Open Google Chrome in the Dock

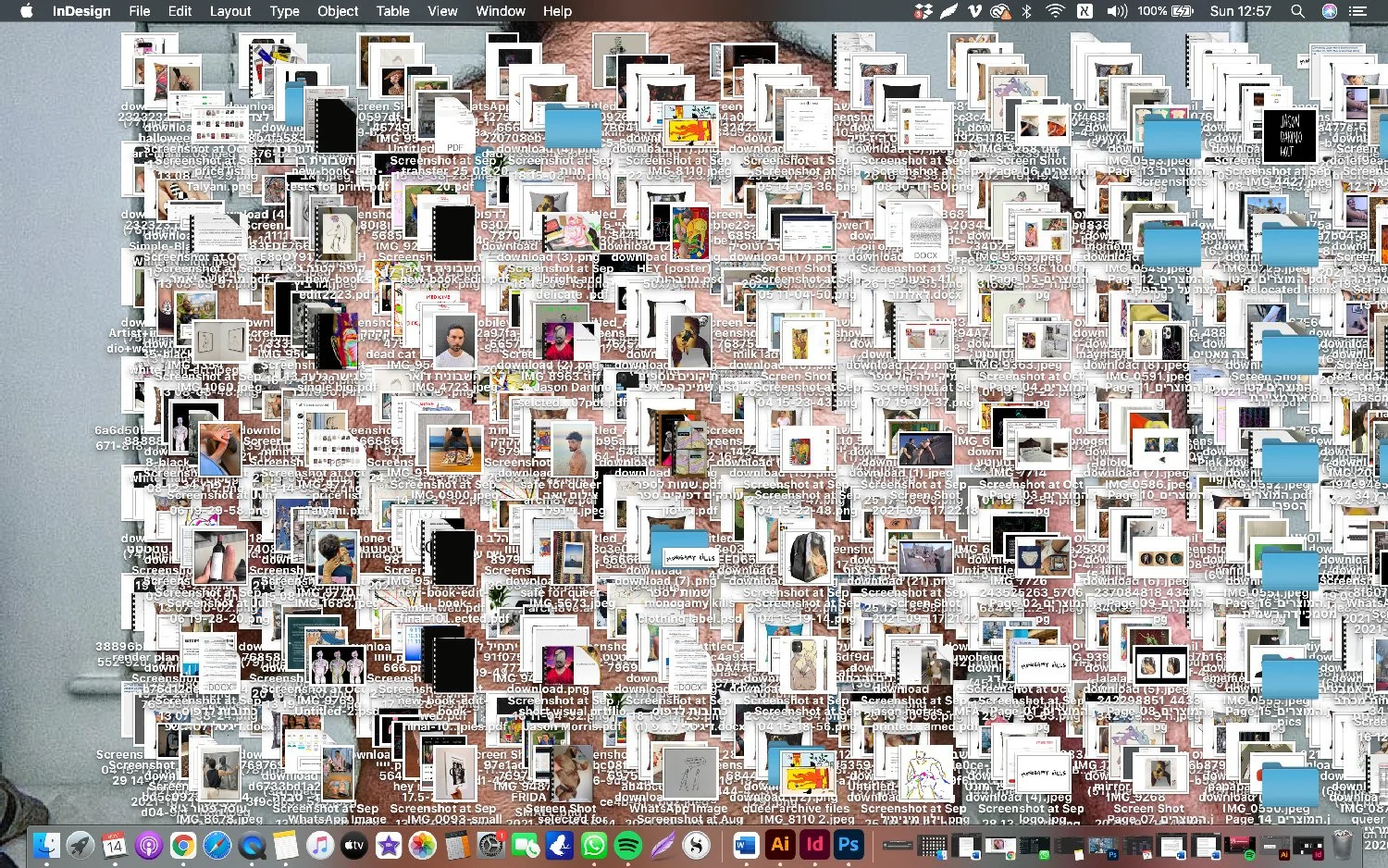[183, 845]
